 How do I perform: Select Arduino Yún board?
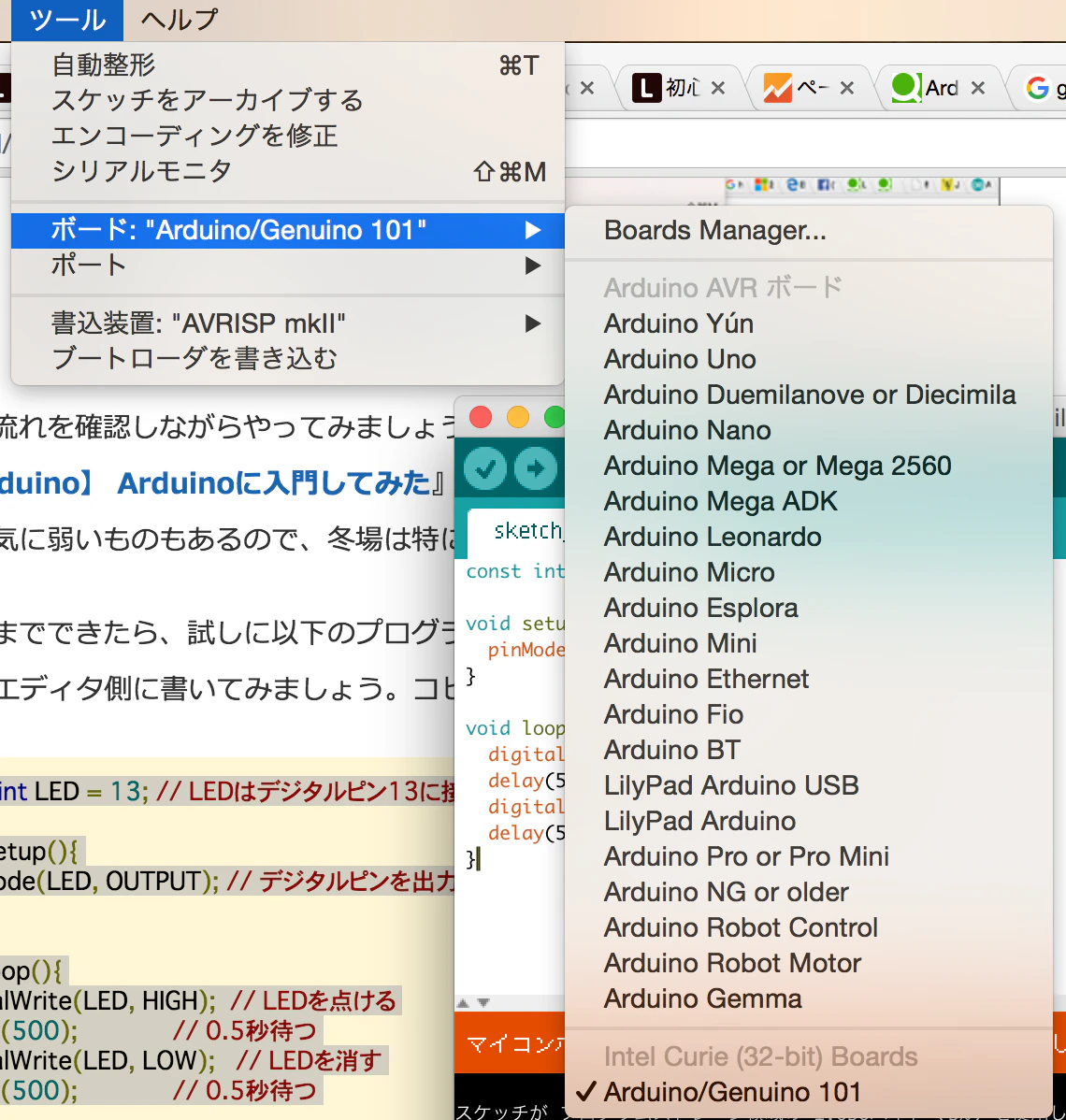[x=809, y=323]
